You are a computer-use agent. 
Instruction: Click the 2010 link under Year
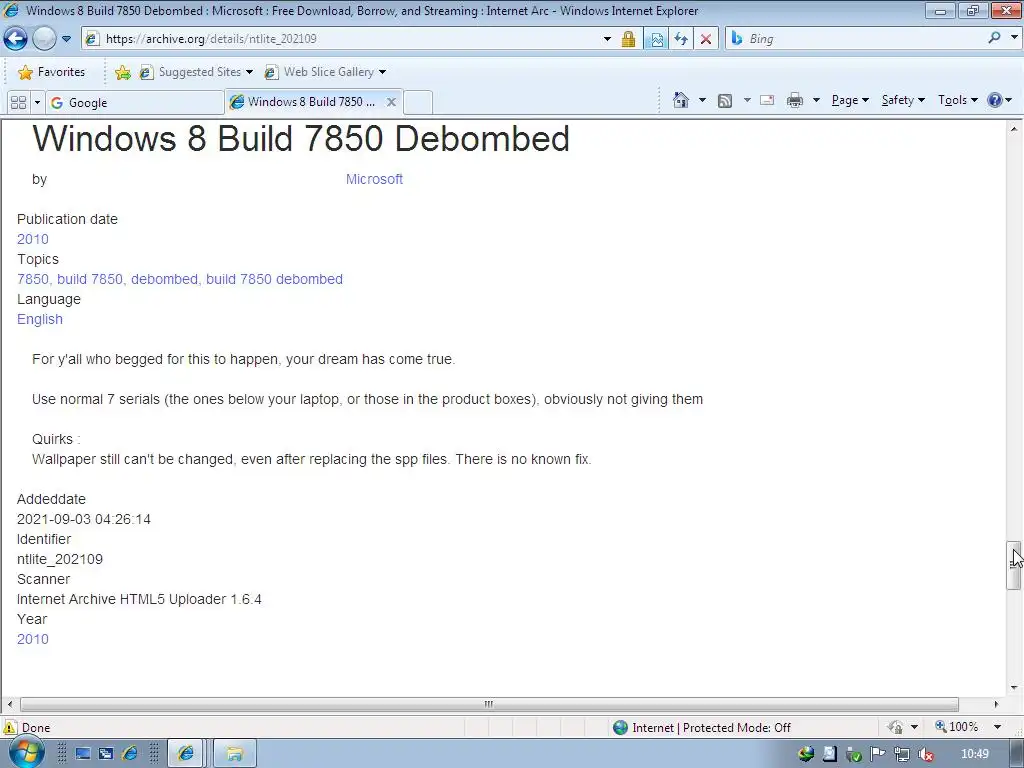click(33, 639)
